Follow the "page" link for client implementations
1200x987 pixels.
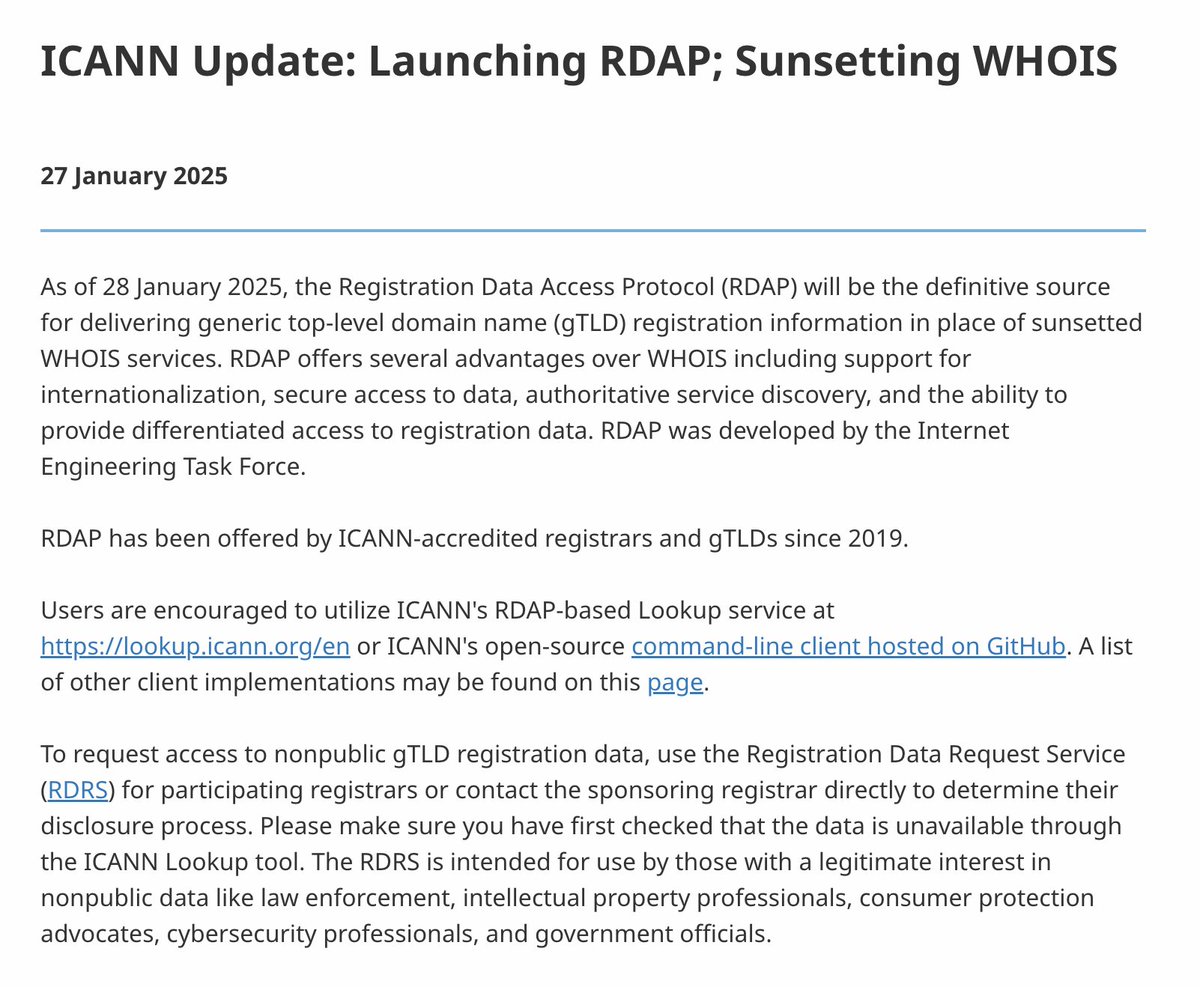pos(675,683)
